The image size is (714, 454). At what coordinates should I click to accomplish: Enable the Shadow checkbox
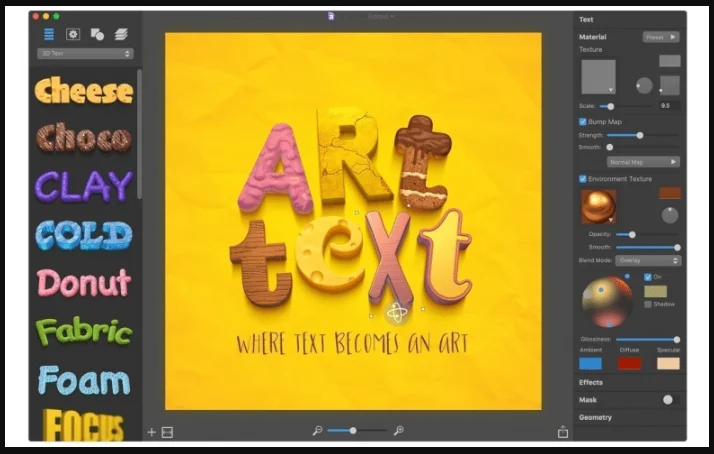coord(648,304)
